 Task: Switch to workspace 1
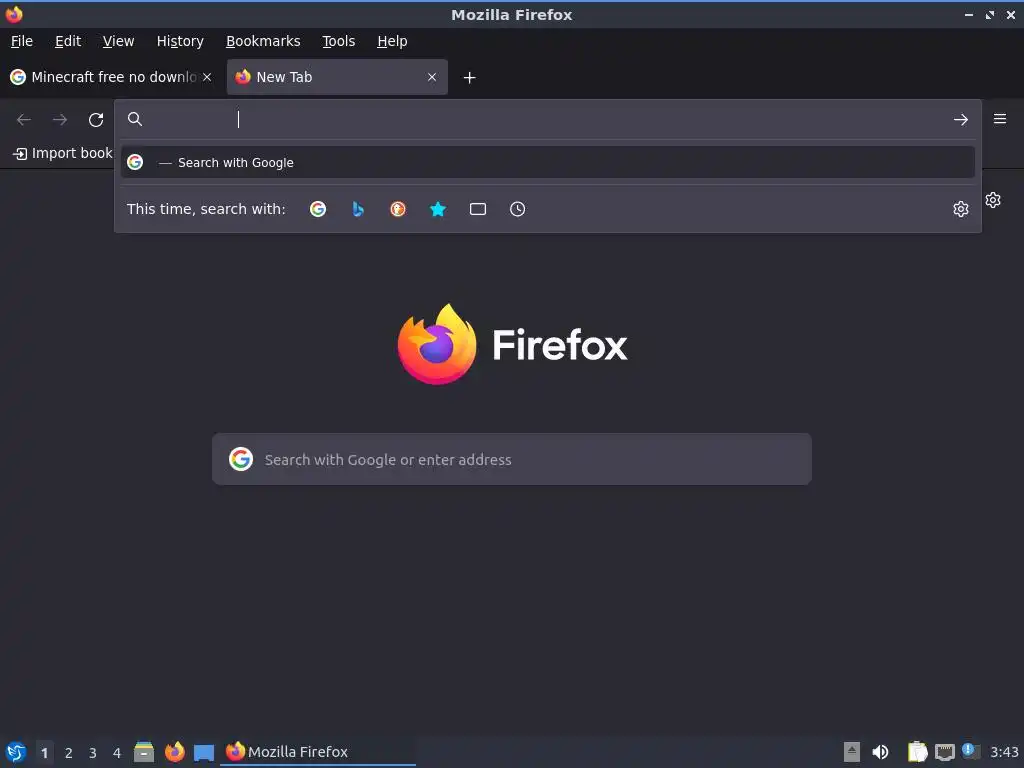coord(44,753)
